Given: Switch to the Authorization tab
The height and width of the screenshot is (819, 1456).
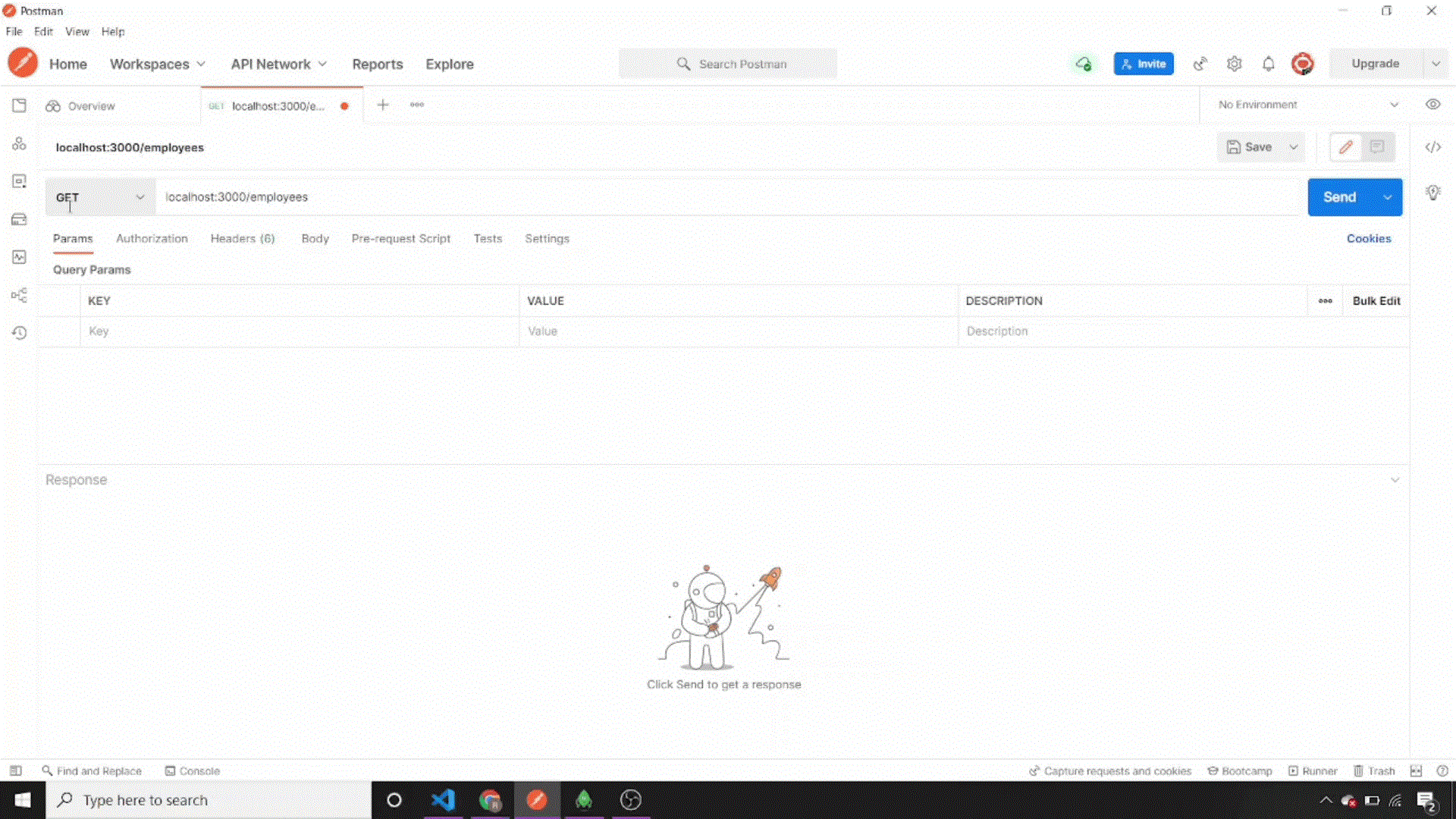Looking at the screenshot, I should click(151, 238).
